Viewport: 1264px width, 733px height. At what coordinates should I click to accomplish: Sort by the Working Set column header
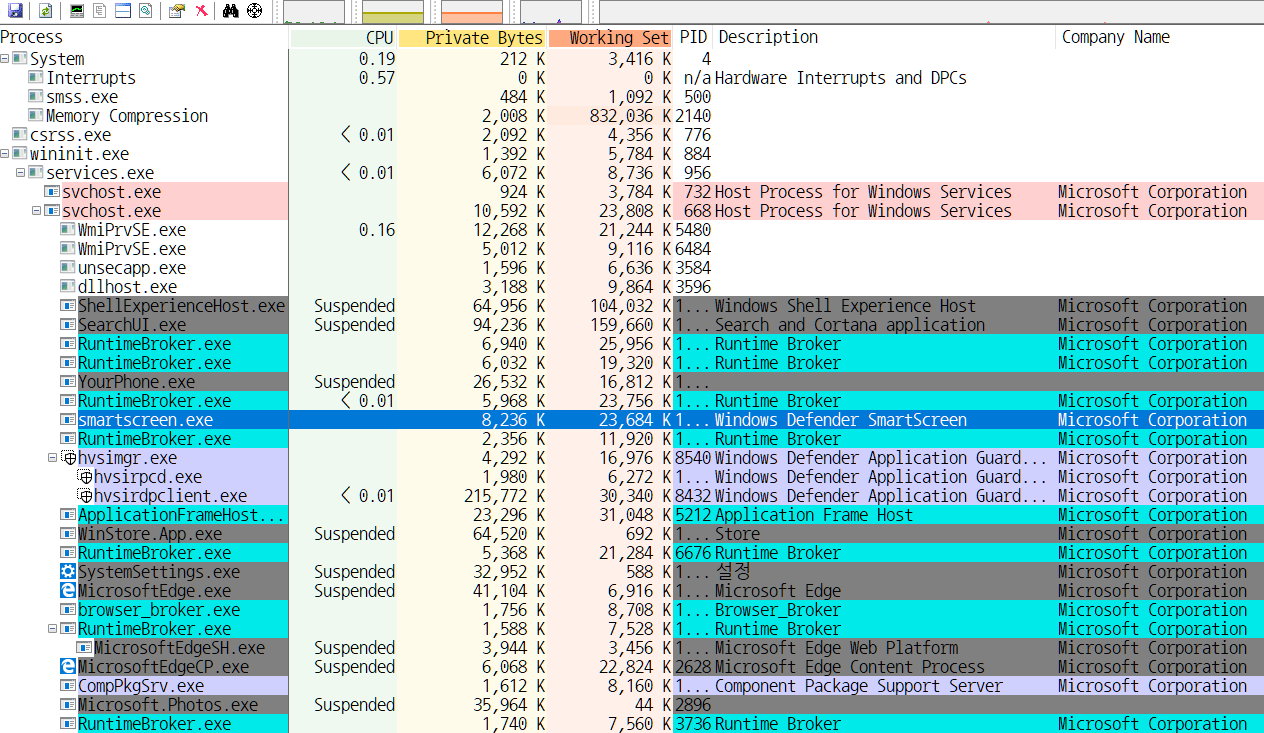pyautogui.click(x=610, y=37)
